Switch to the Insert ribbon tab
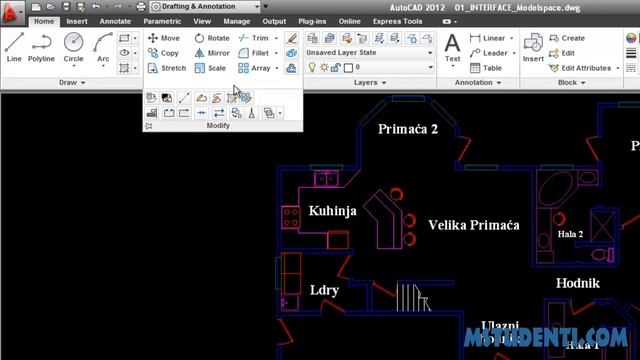This screenshot has width=640, height=360. [x=77, y=21]
